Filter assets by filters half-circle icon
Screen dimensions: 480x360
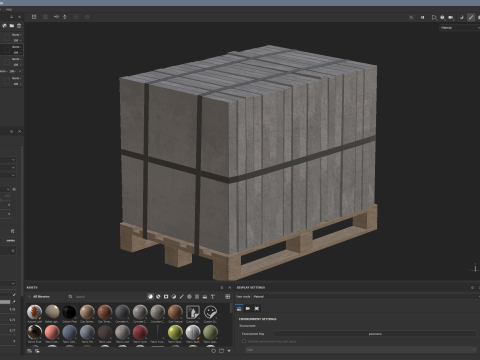[174, 296]
